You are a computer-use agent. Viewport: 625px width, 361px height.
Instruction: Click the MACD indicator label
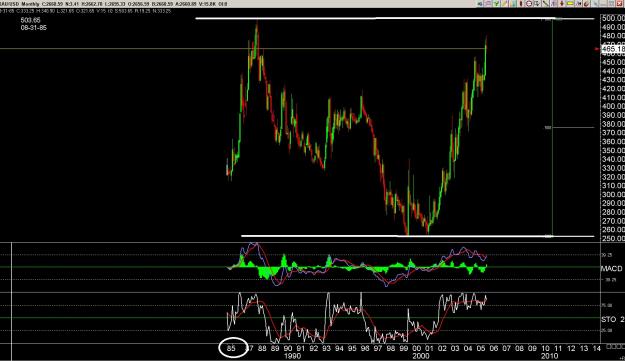(x=611, y=269)
